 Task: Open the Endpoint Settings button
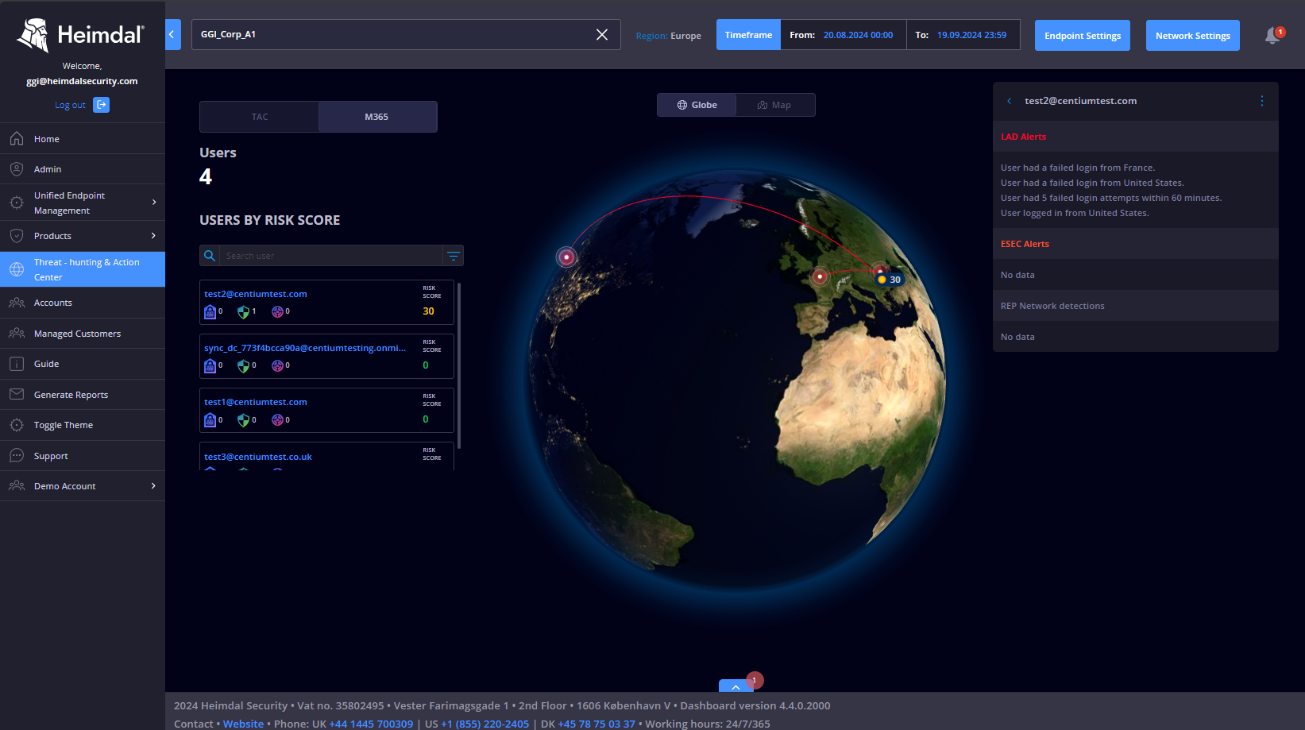pos(1082,35)
